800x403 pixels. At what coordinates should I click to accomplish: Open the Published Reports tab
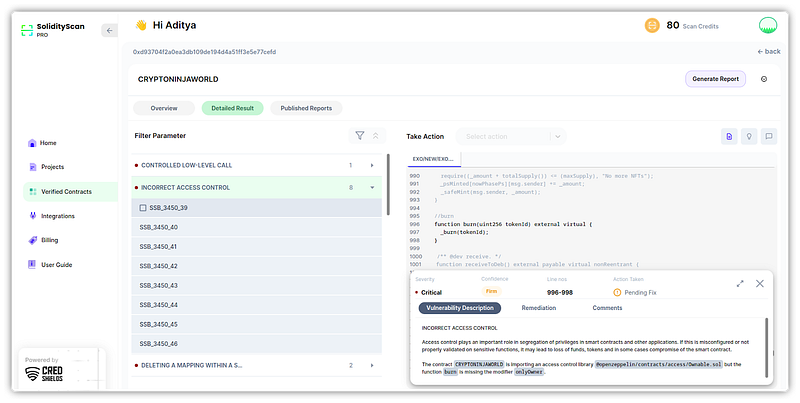pos(306,108)
